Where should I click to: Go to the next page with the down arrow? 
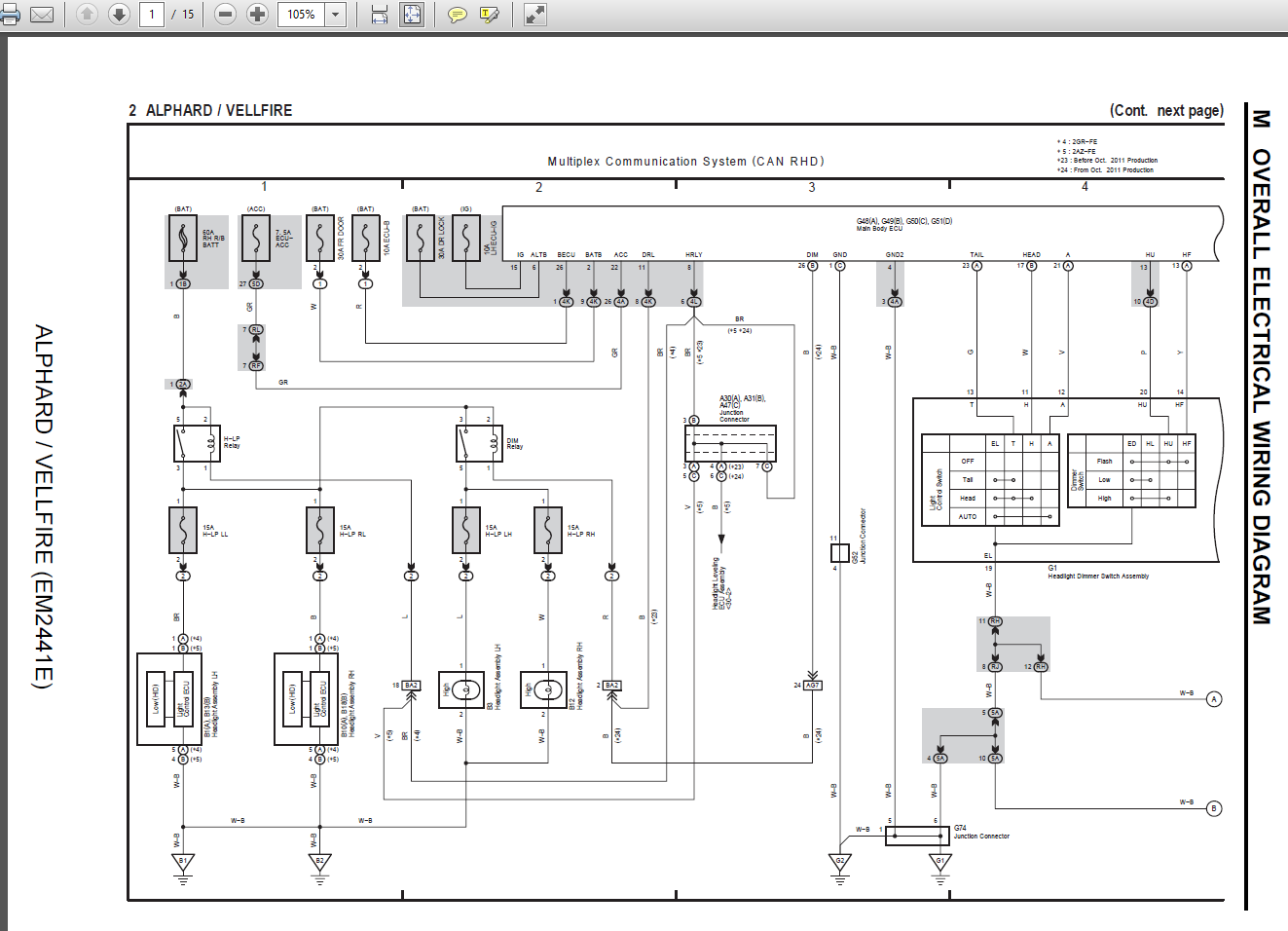pos(119,15)
